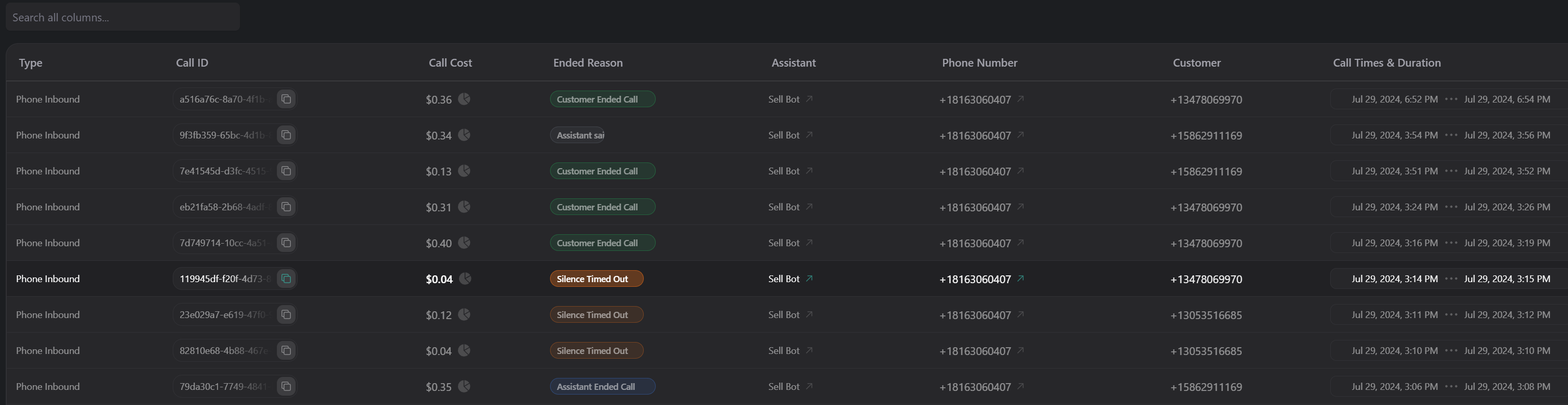Open cost breakdown pie icon for $0.36 call
This screenshot has width=1568, height=405.
click(464, 99)
